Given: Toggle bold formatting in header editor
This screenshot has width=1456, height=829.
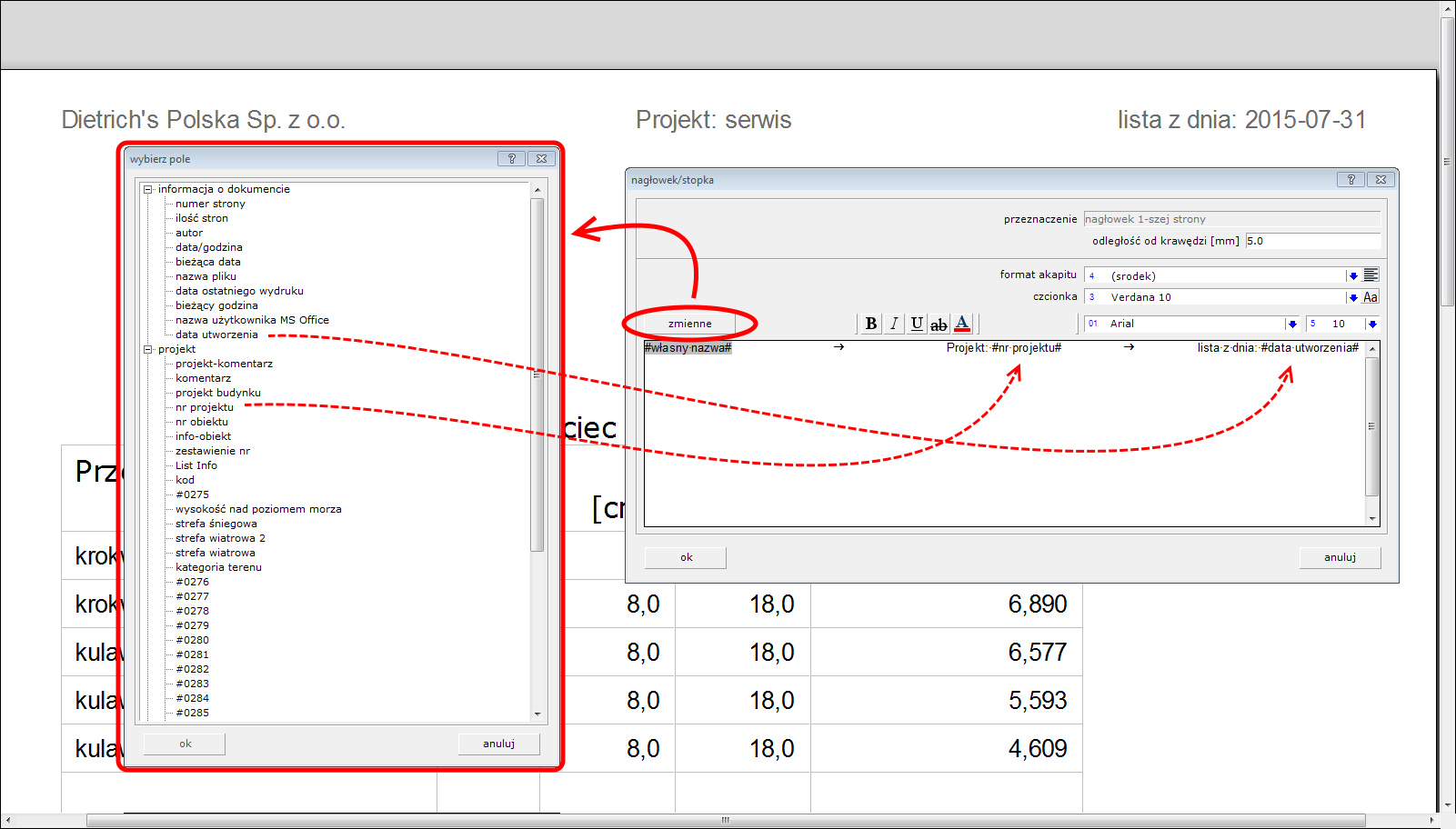Looking at the screenshot, I should (871, 324).
